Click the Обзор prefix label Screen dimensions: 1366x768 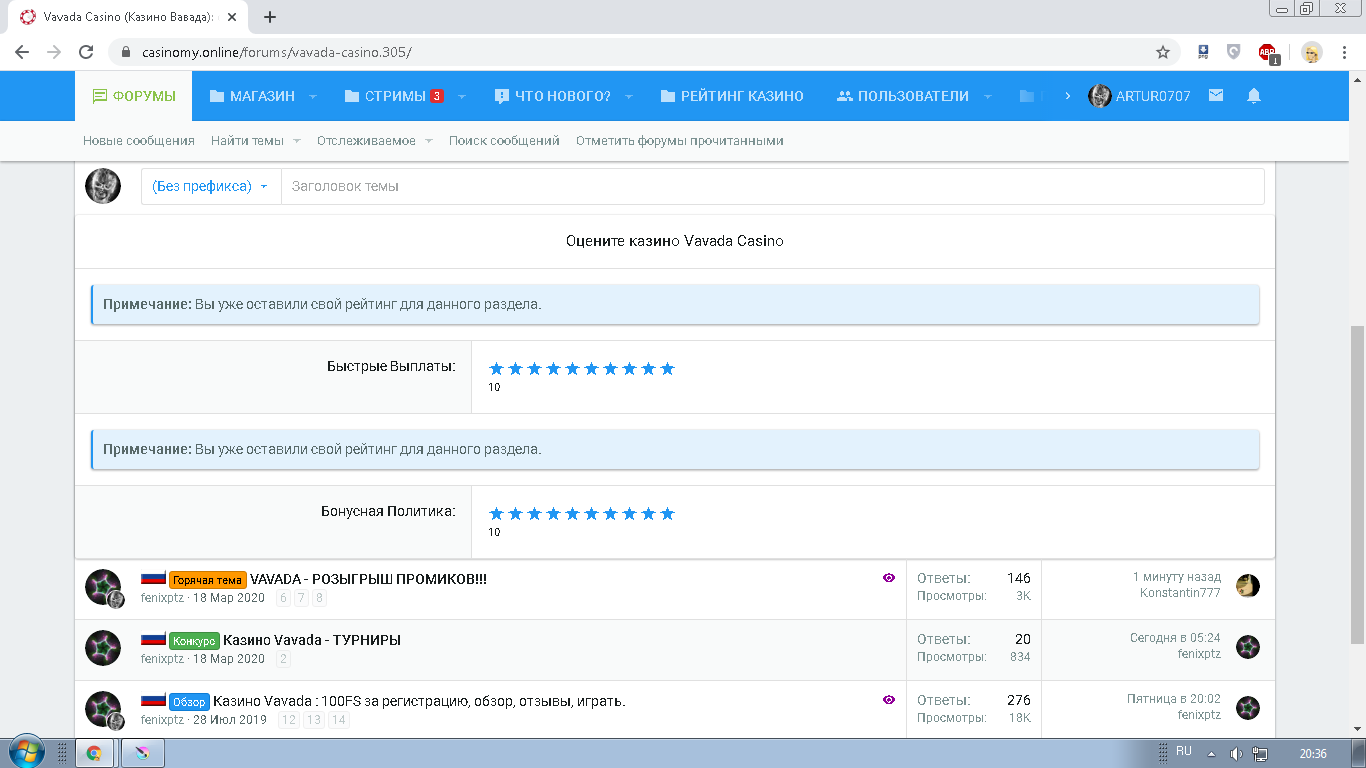[x=189, y=702]
